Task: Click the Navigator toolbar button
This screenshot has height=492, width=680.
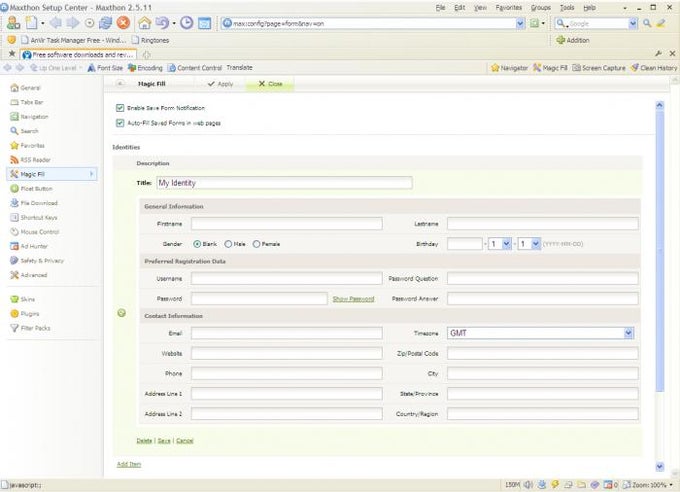Action: (509, 68)
